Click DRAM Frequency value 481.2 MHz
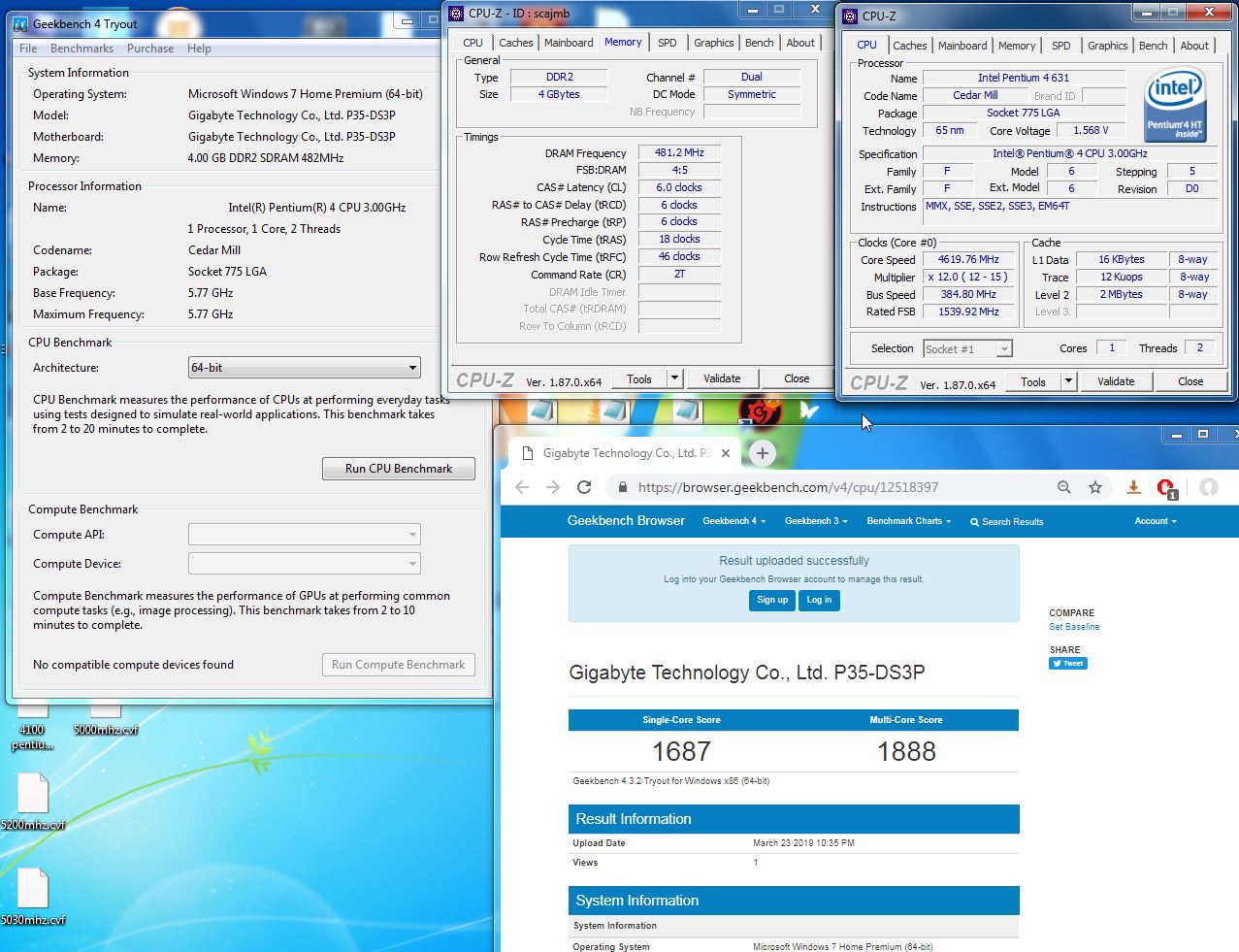 tap(679, 152)
